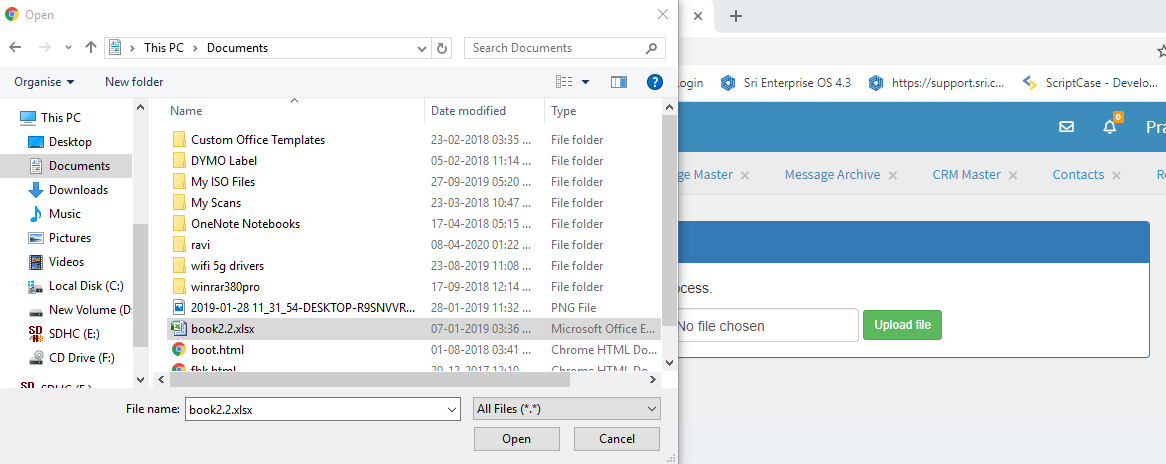The height and width of the screenshot is (464, 1166).
Task: Click the green Upload file button
Action: [x=902, y=325]
